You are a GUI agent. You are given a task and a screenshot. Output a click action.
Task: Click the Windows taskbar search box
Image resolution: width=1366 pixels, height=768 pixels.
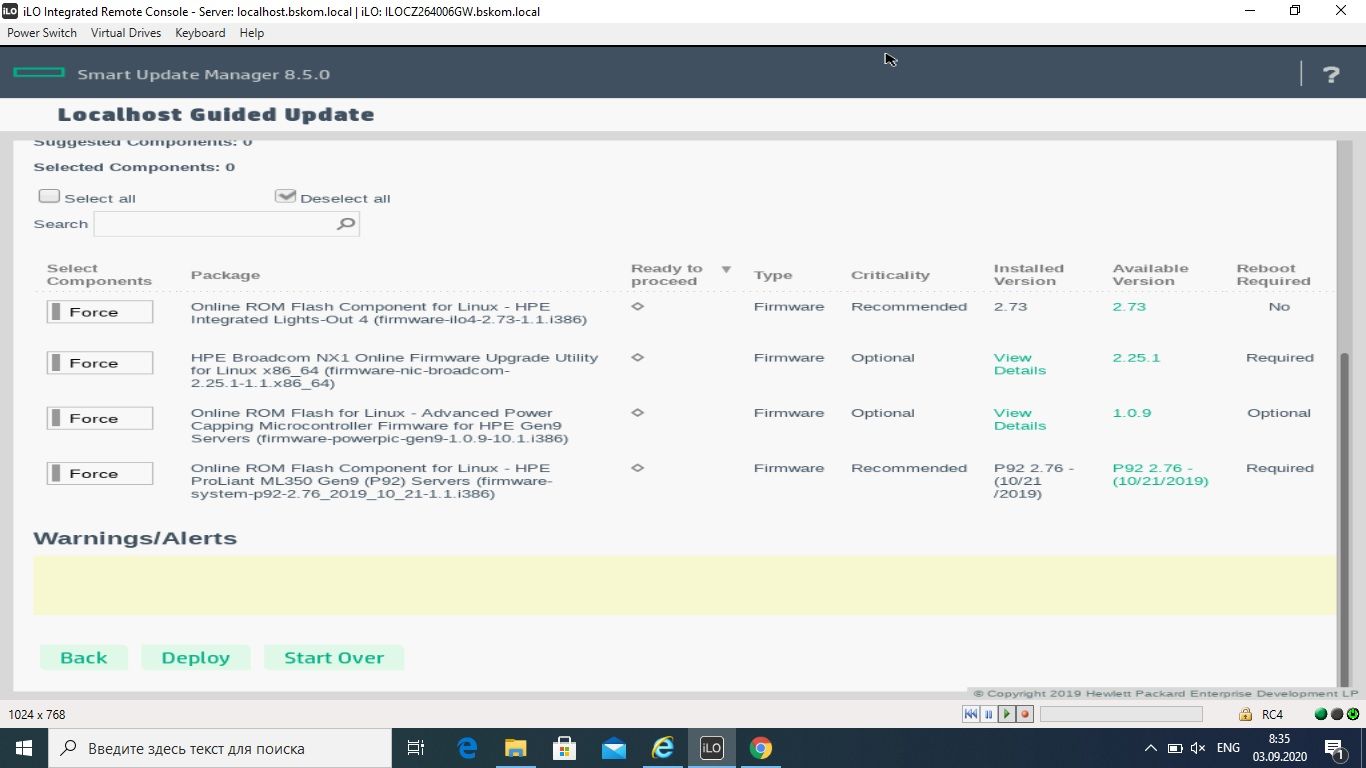click(x=219, y=748)
